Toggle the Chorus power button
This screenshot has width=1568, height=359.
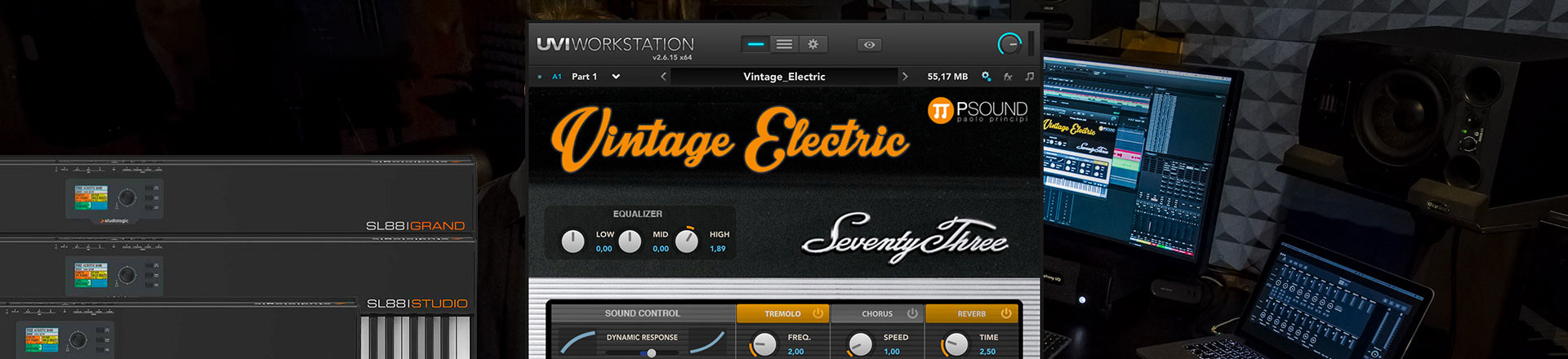(912, 313)
